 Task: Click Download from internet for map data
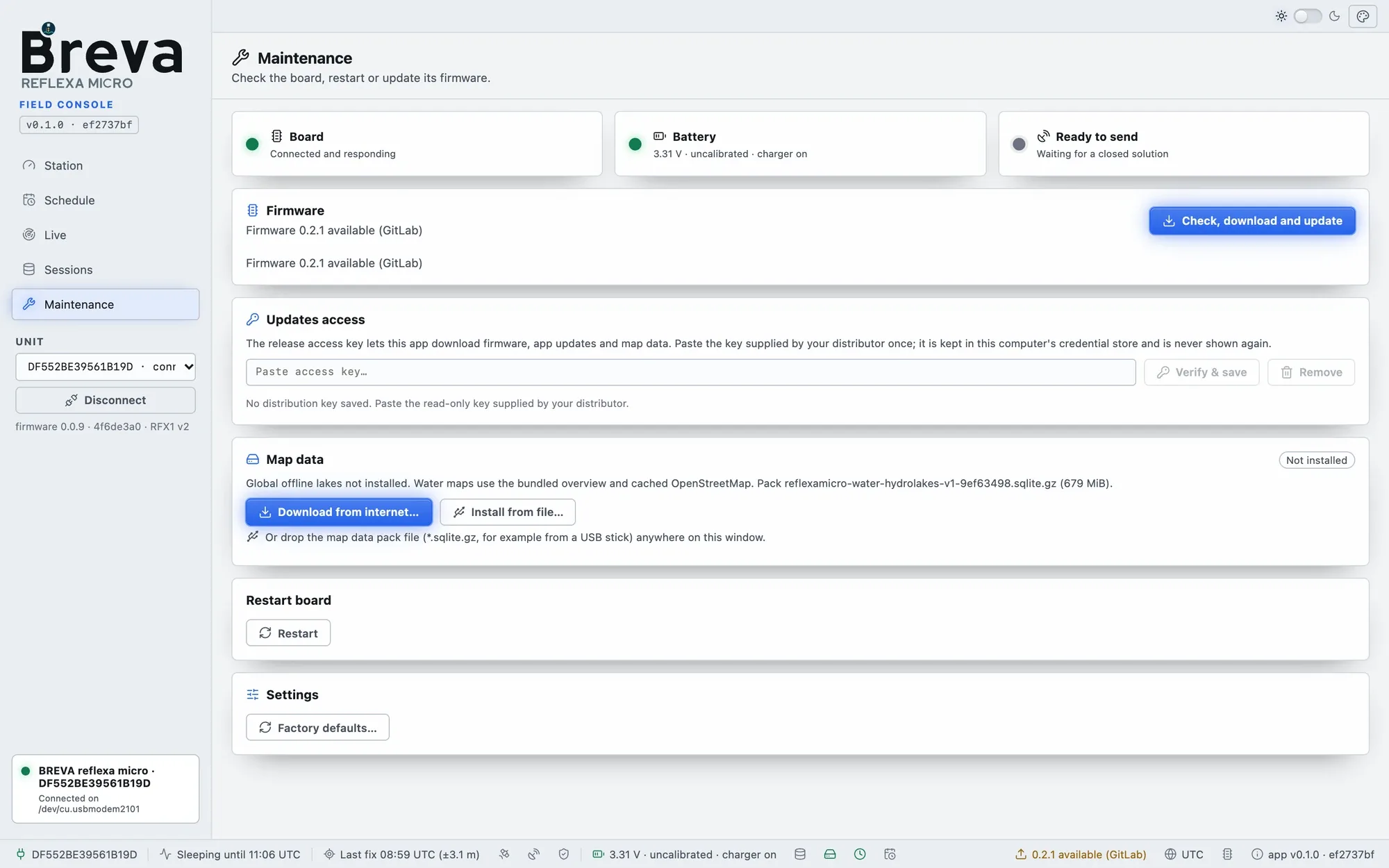coord(339,512)
